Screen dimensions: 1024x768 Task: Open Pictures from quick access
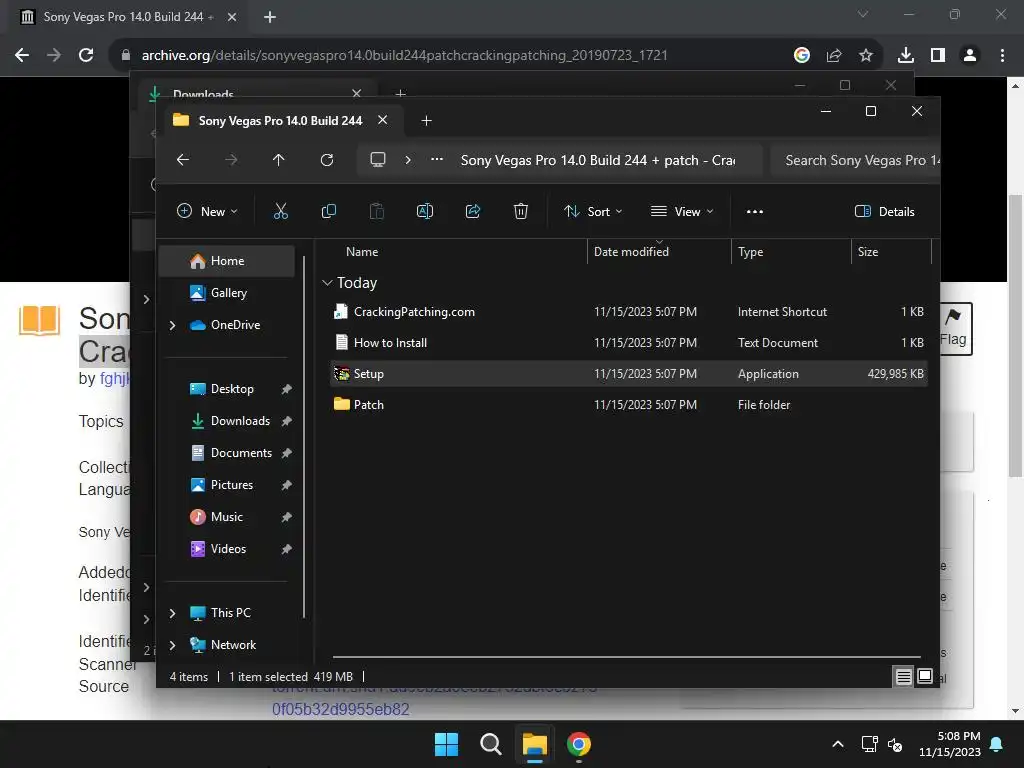coord(227,485)
